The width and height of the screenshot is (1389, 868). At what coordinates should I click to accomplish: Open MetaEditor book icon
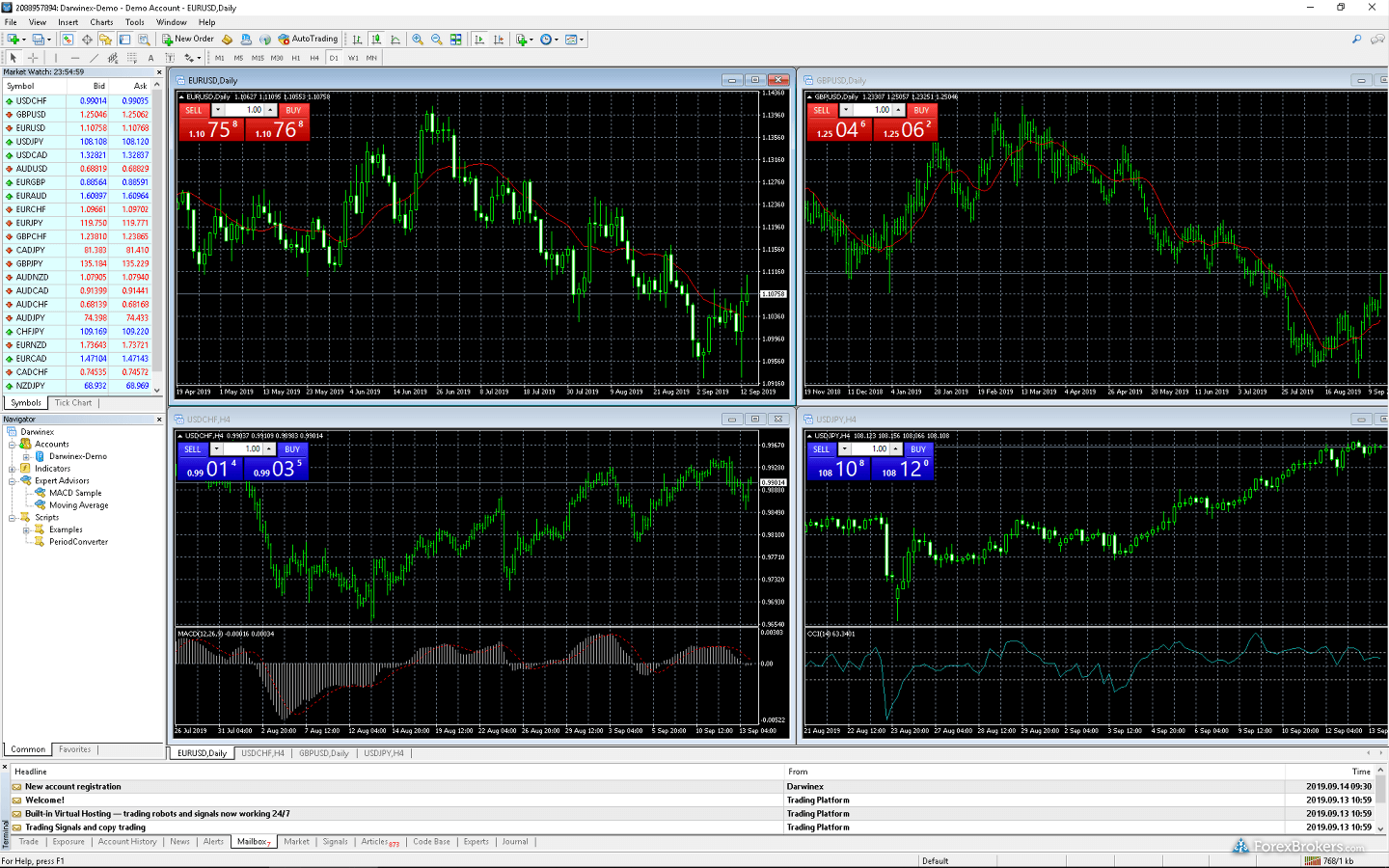227,40
